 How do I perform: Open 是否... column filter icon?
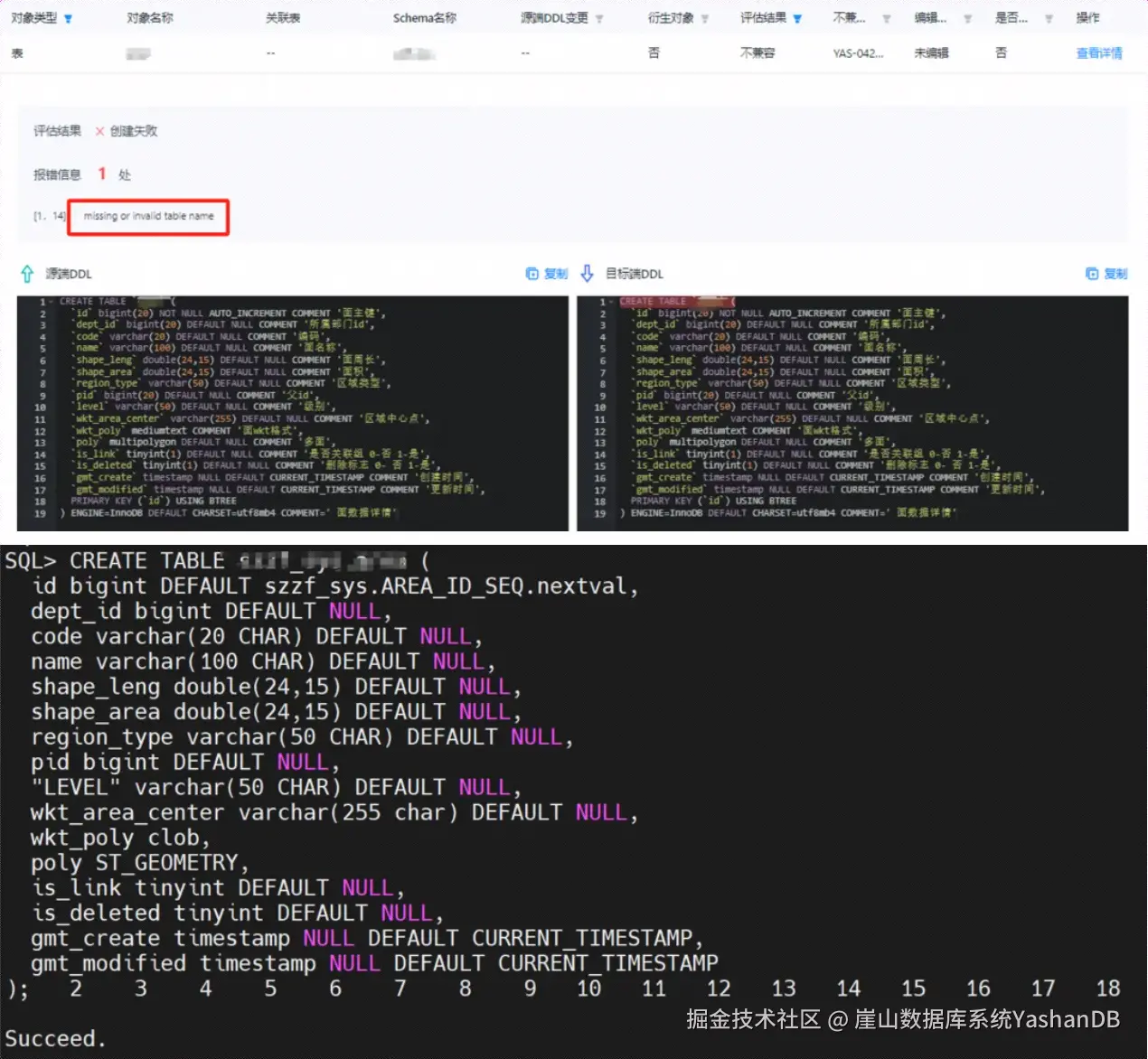[1049, 19]
